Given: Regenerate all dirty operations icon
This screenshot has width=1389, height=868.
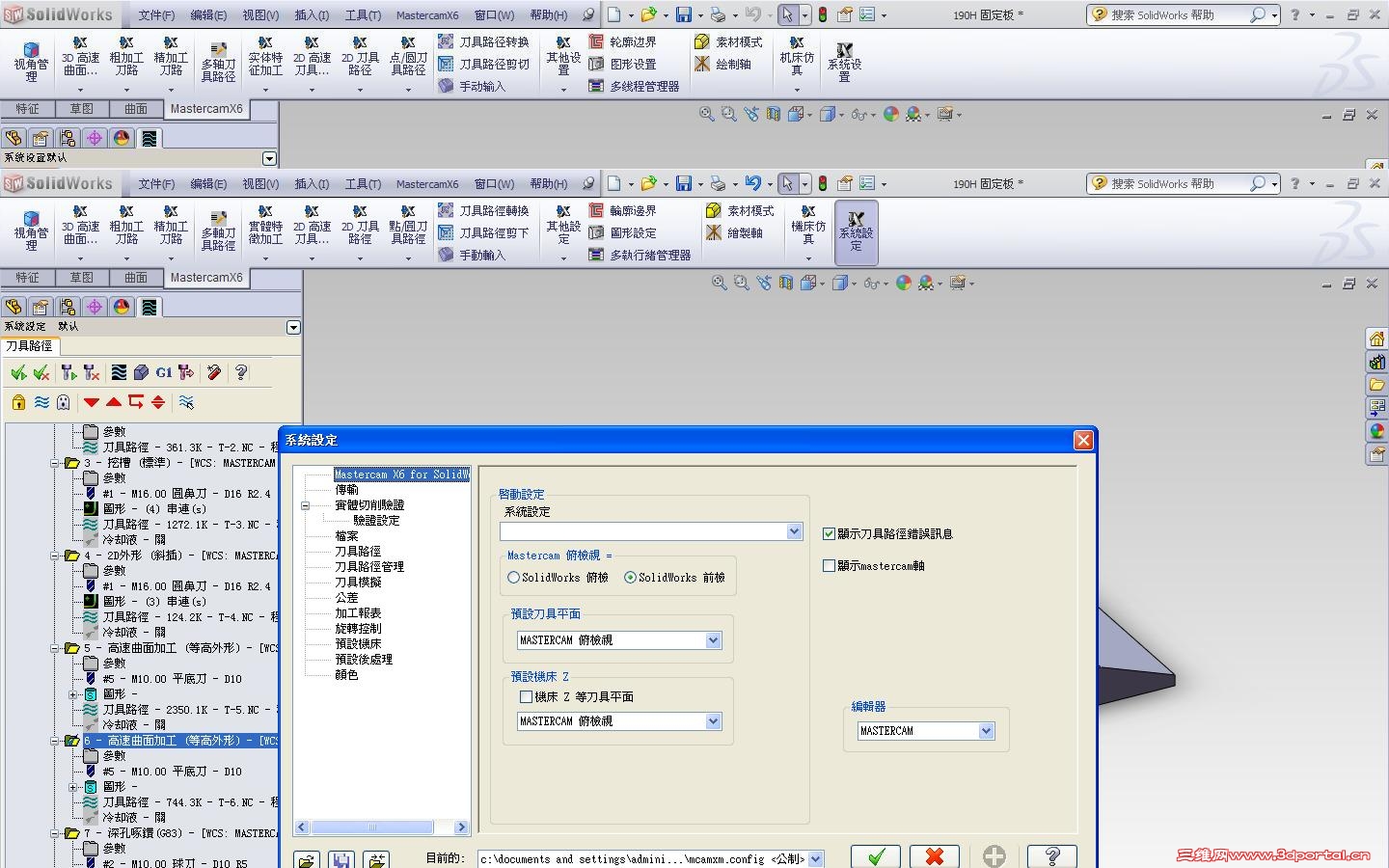Looking at the screenshot, I should pos(92,373).
